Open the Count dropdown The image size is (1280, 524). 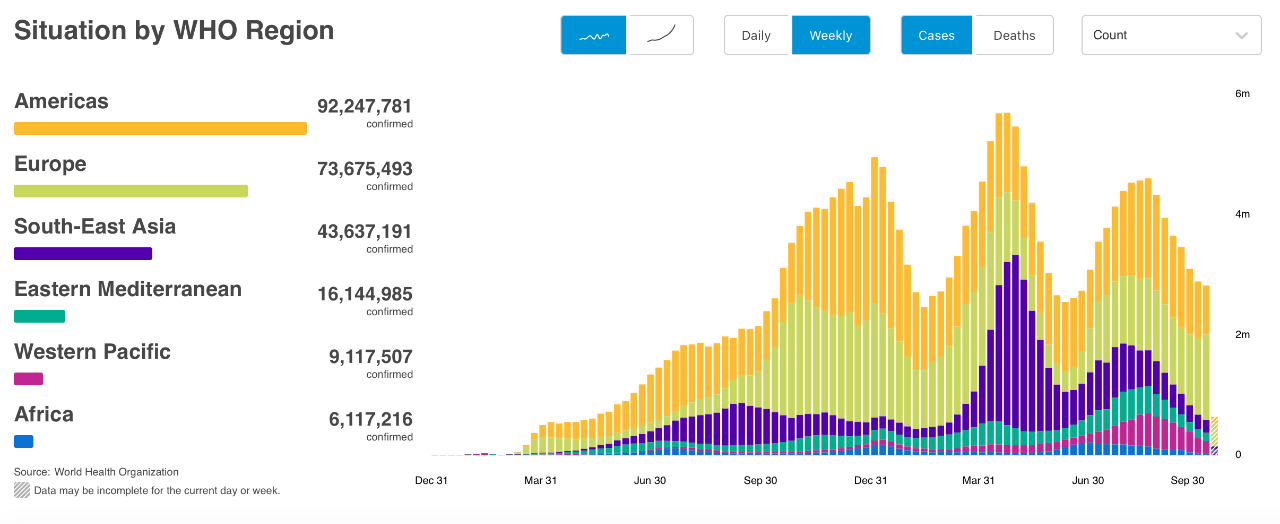[1171, 35]
